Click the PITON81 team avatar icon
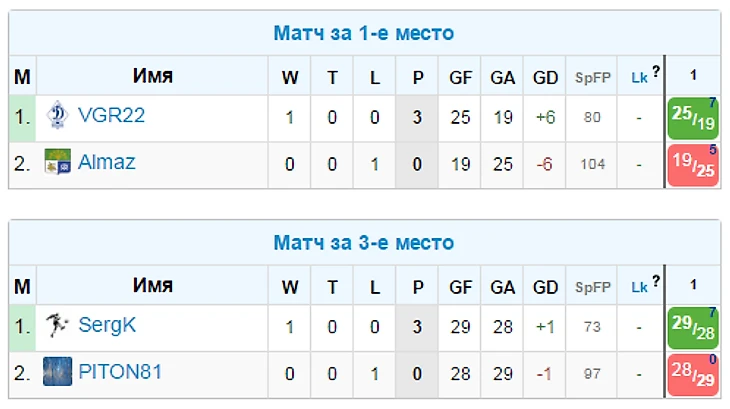The height and width of the screenshot is (409, 730). [x=57, y=372]
